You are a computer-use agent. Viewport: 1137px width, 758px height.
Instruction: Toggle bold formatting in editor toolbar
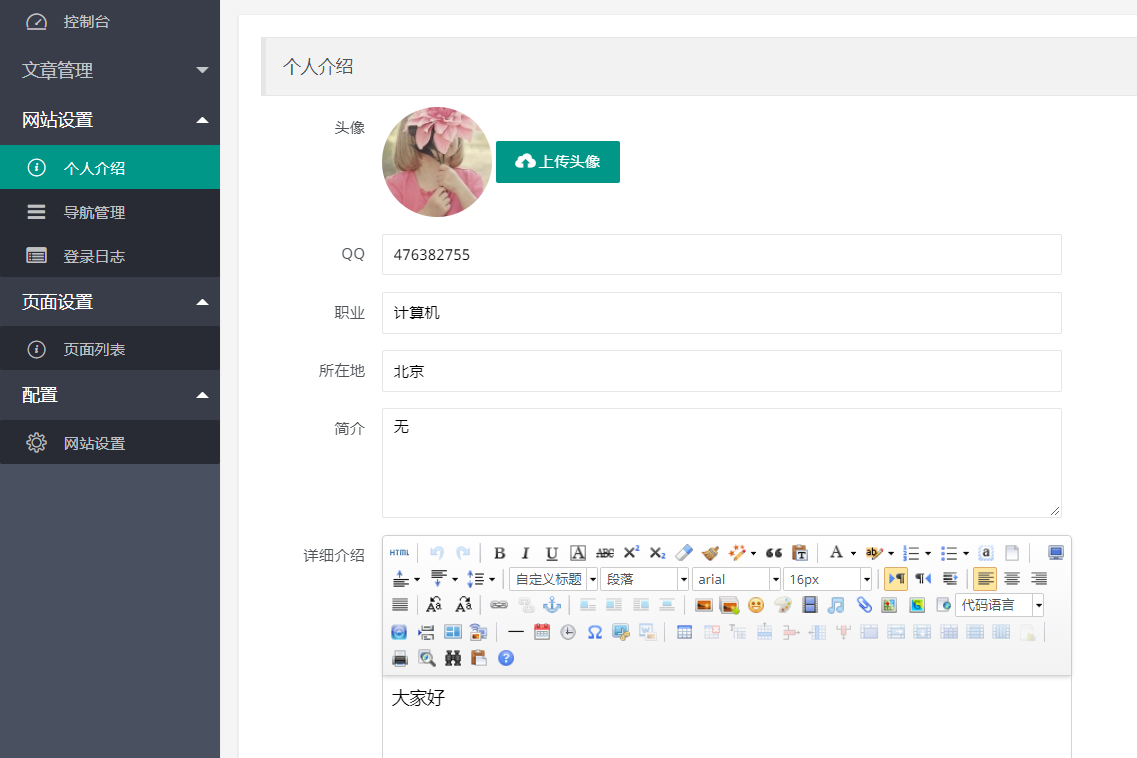pos(499,553)
